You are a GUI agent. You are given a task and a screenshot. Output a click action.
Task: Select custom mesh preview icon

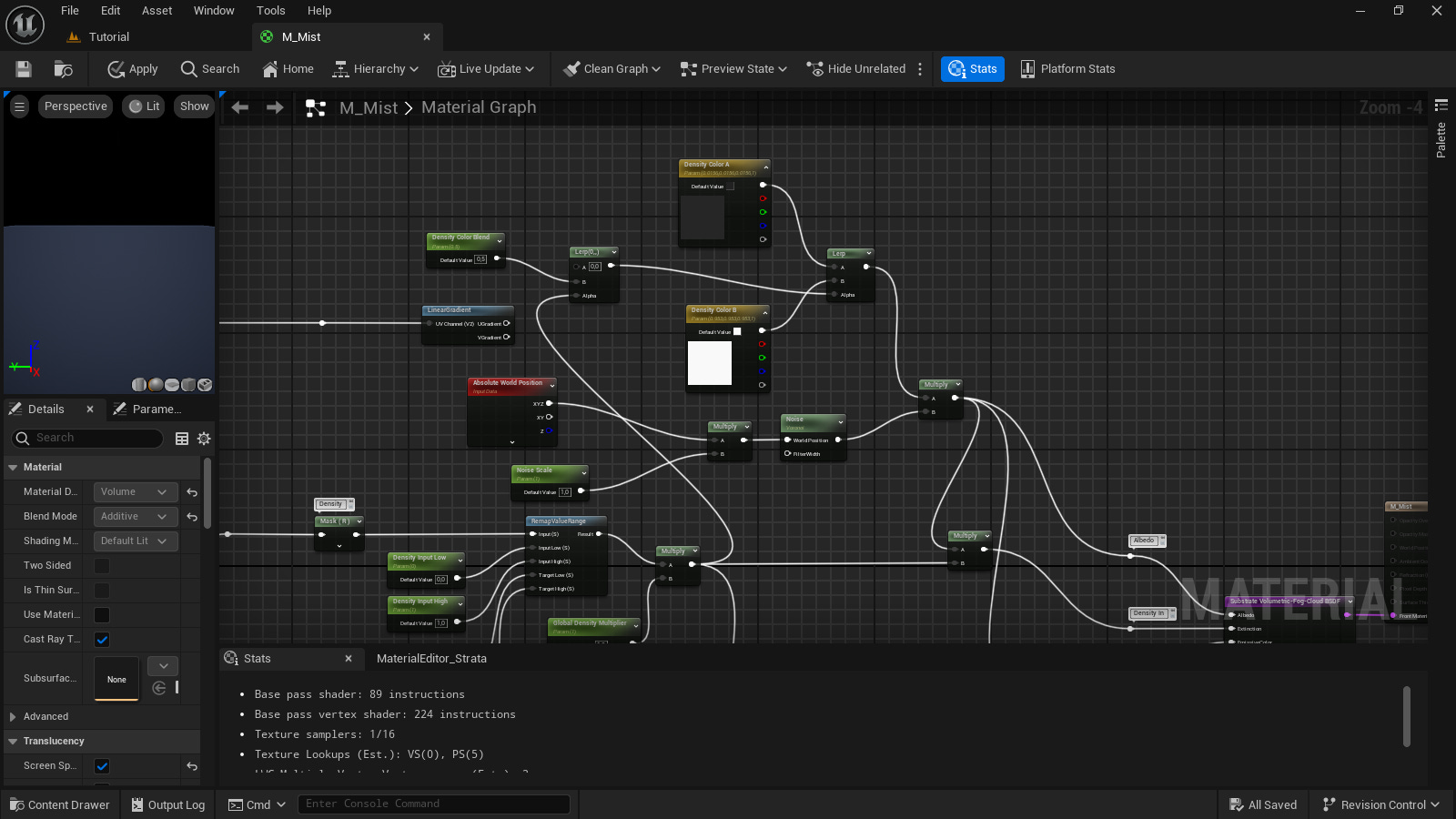click(205, 385)
